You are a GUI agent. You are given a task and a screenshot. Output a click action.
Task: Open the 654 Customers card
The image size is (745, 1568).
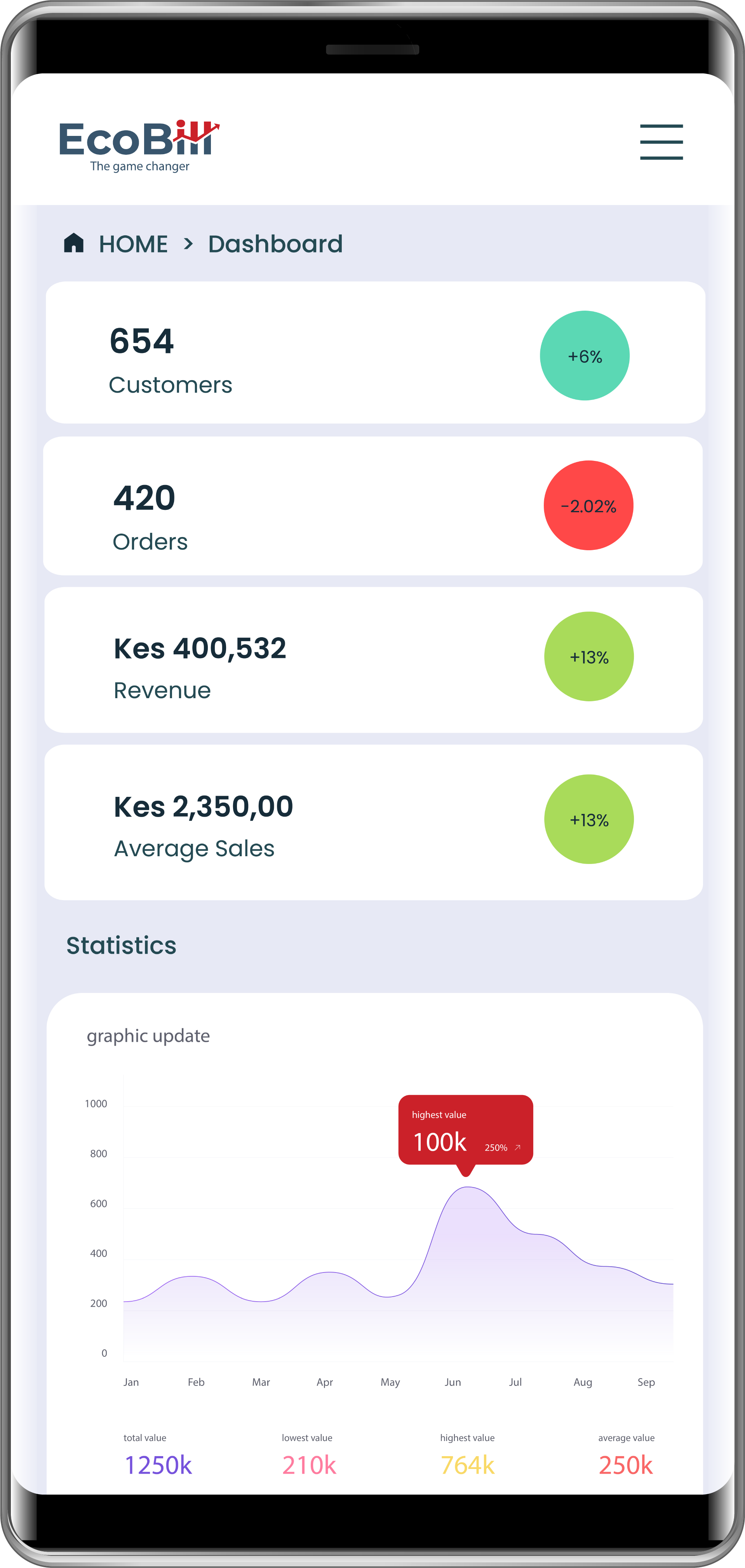(376, 353)
